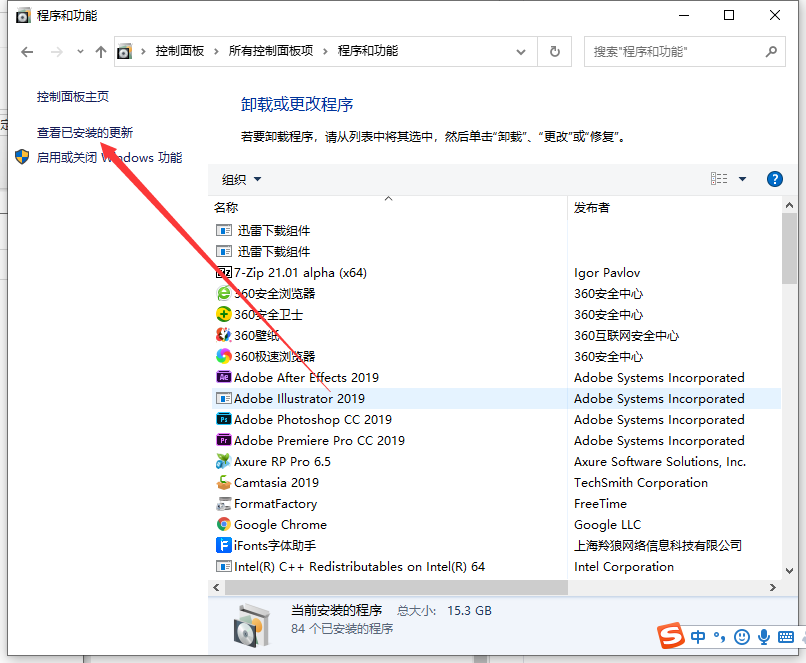The image size is (806, 663).
Task: Click publisher text TechSmith Corporation
Action: tap(641, 483)
